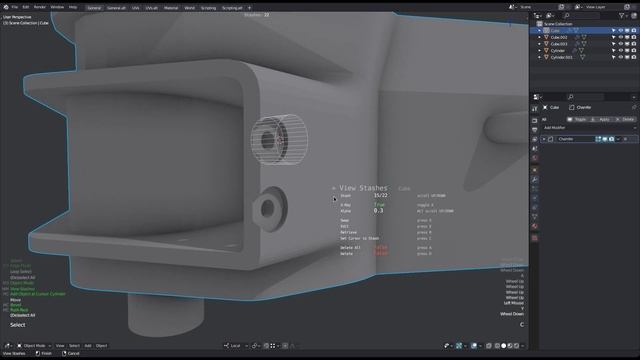Image resolution: width=640 pixels, height=360 pixels.
Task: Click Toggle button for all modifiers
Action: pos(577,120)
